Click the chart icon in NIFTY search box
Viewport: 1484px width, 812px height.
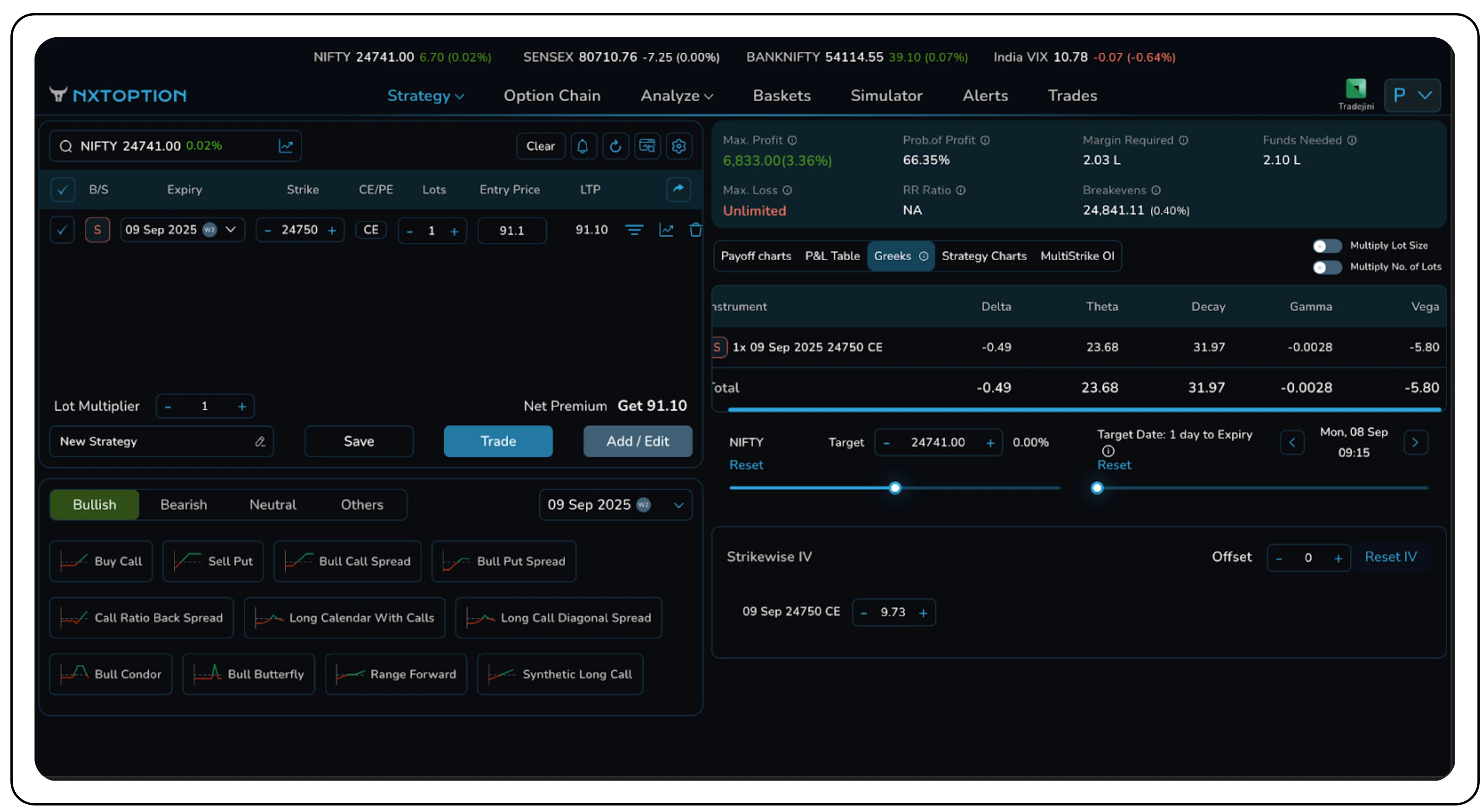tap(286, 146)
